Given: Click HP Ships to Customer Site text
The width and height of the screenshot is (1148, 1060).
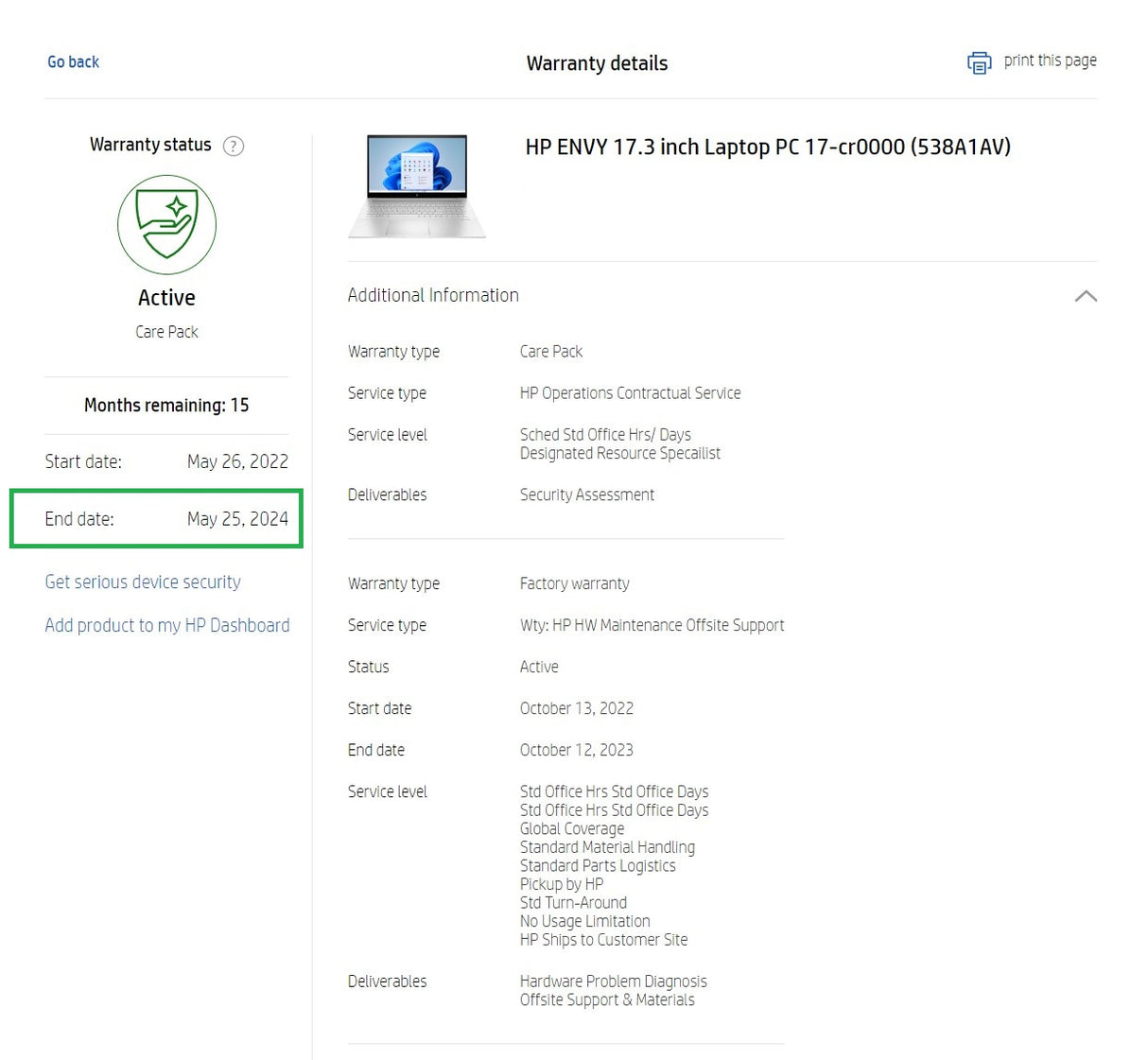Looking at the screenshot, I should coord(604,940).
